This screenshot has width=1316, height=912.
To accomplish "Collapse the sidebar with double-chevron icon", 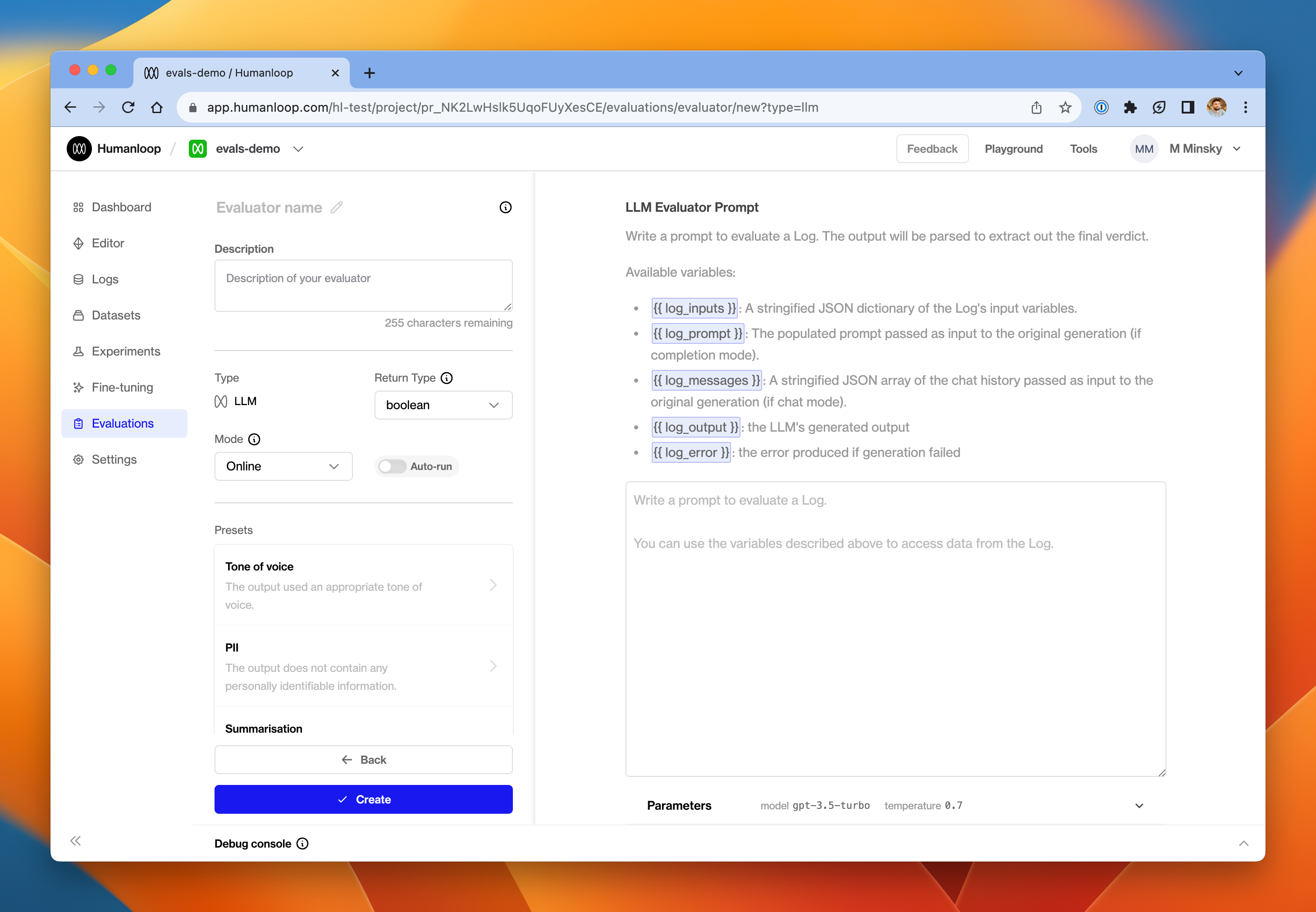I will 75,840.
